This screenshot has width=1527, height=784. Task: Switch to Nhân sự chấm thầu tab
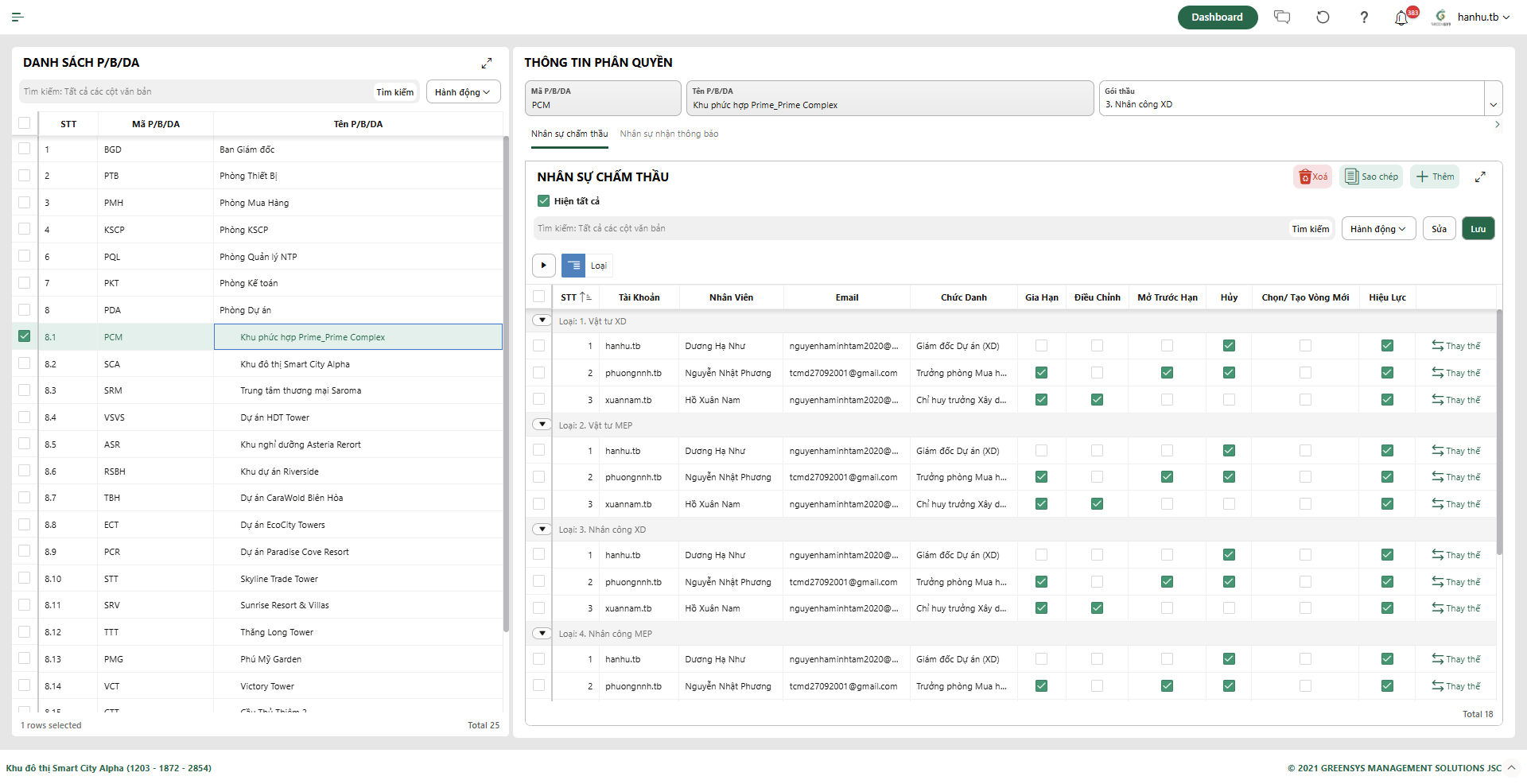point(569,134)
